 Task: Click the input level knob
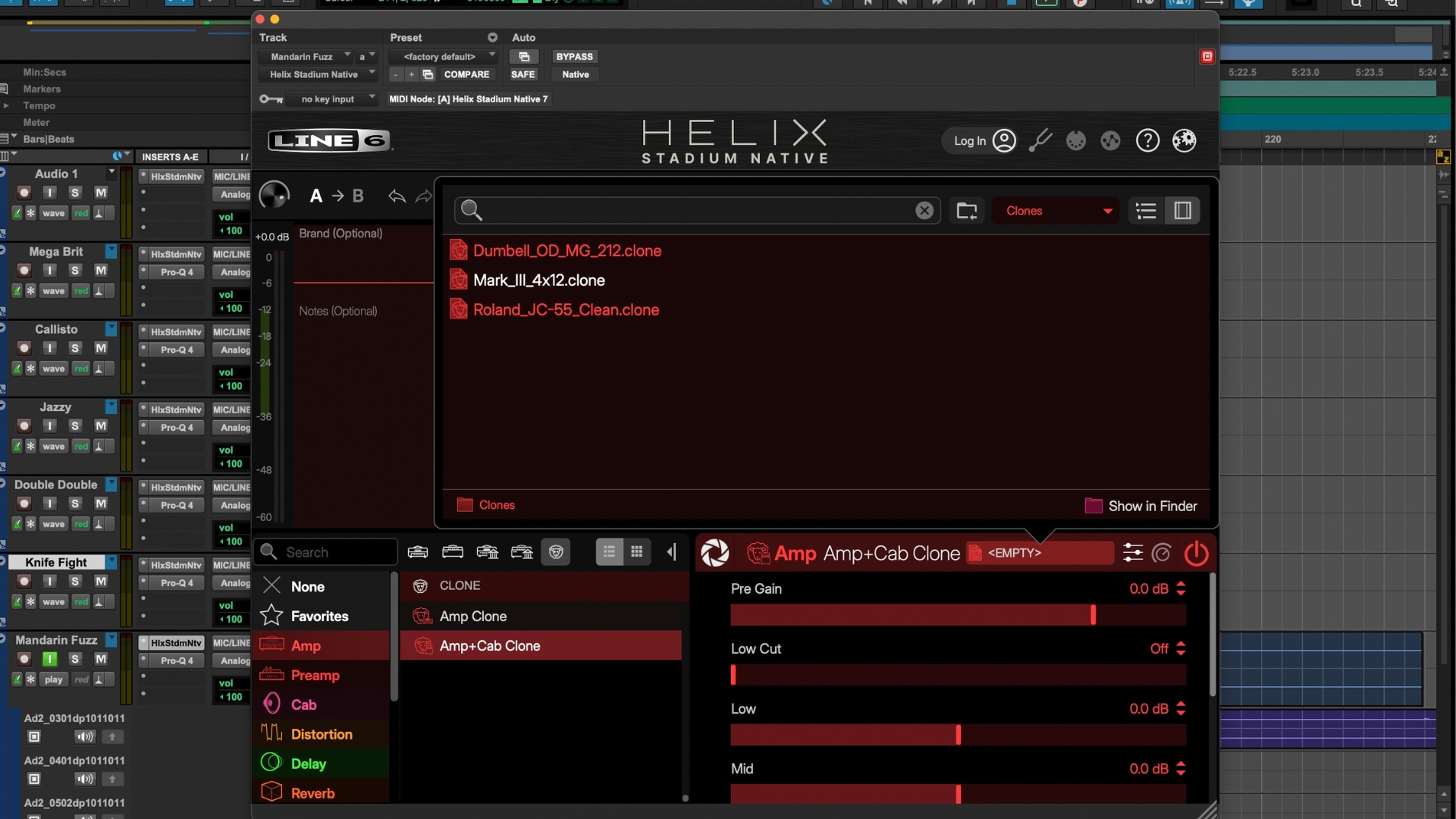[274, 196]
